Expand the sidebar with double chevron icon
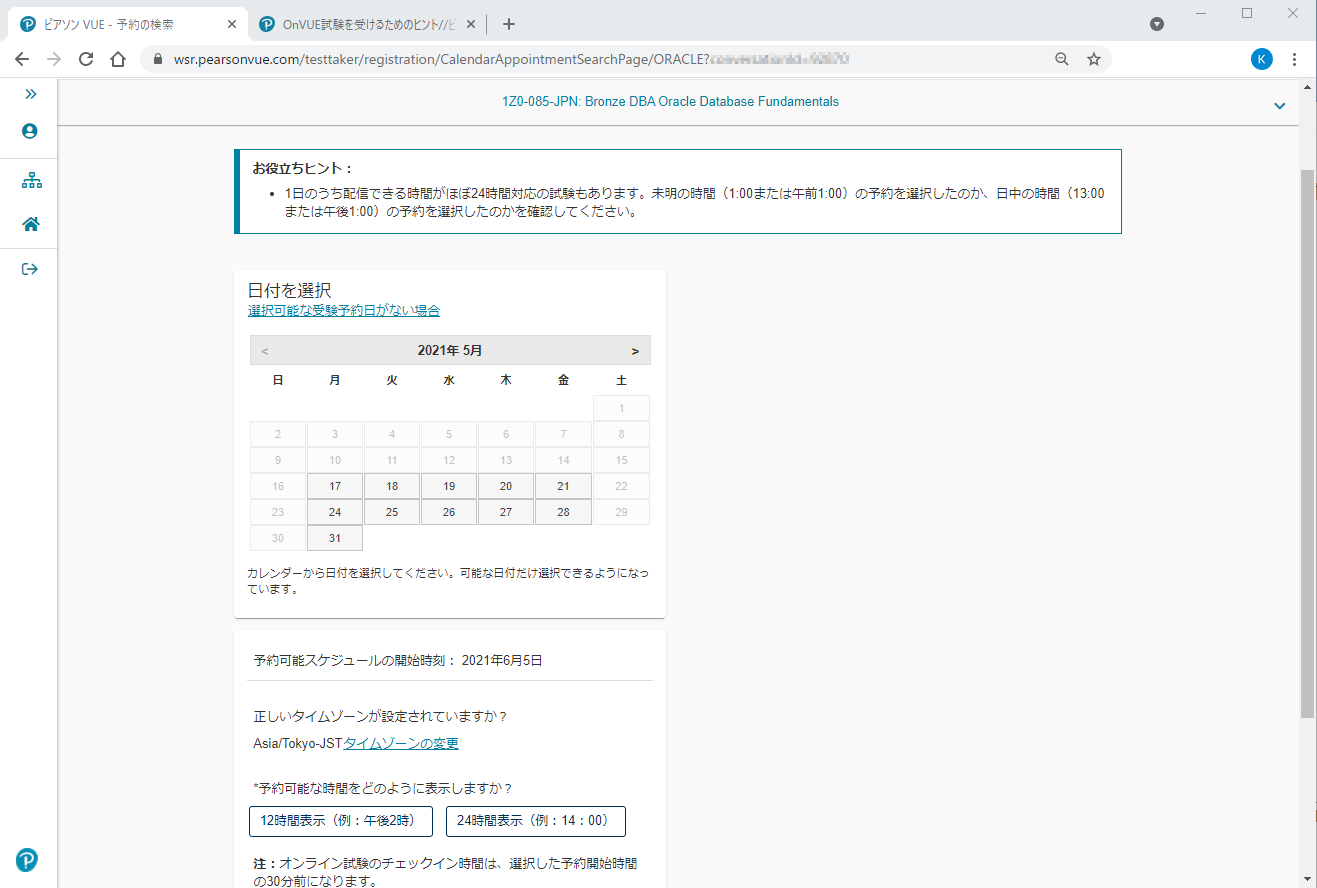1317x888 pixels. (x=30, y=94)
